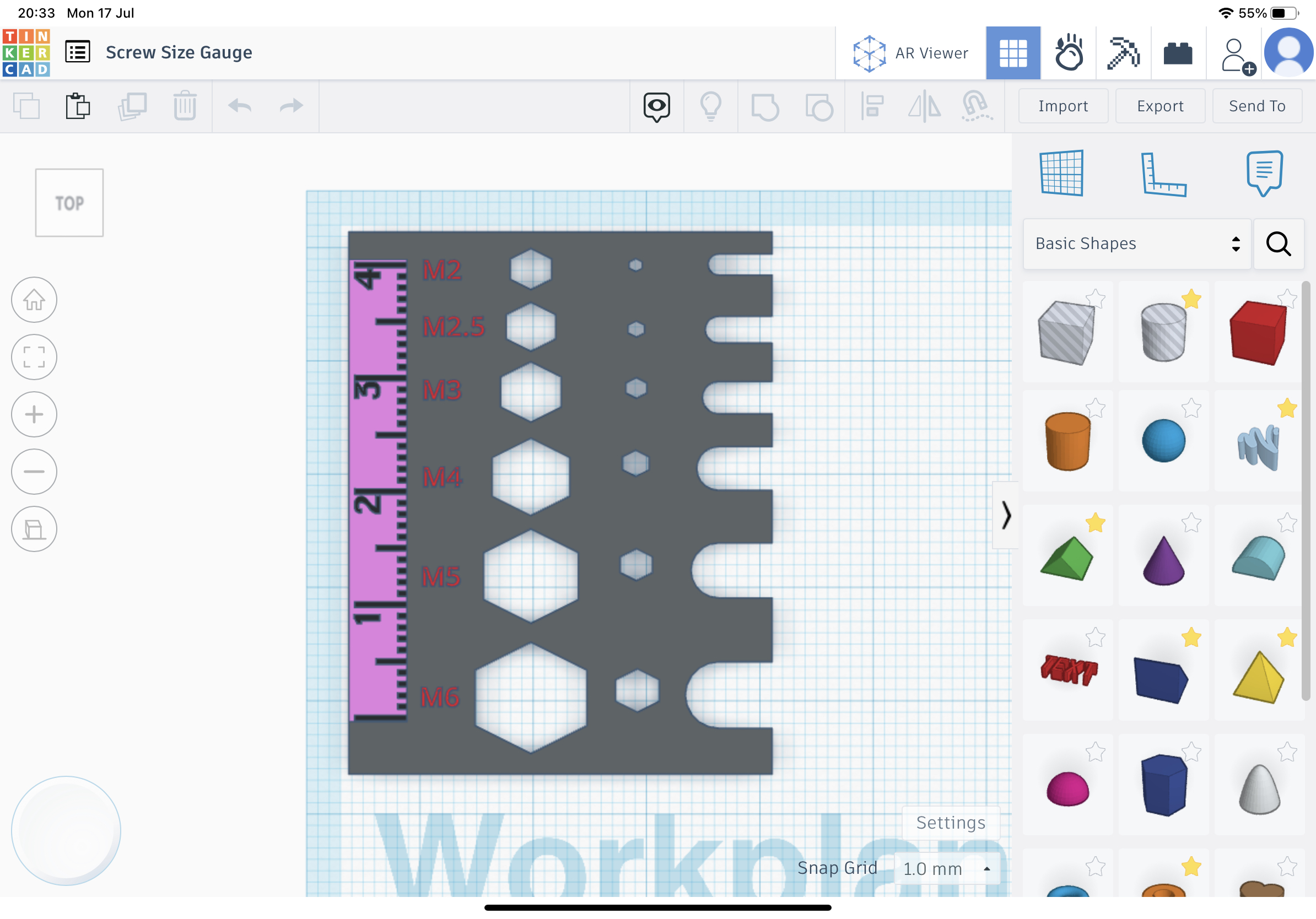This screenshot has width=1316, height=919.
Task: Switch between orthographic and perspective view
Action: tap(34, 529)
